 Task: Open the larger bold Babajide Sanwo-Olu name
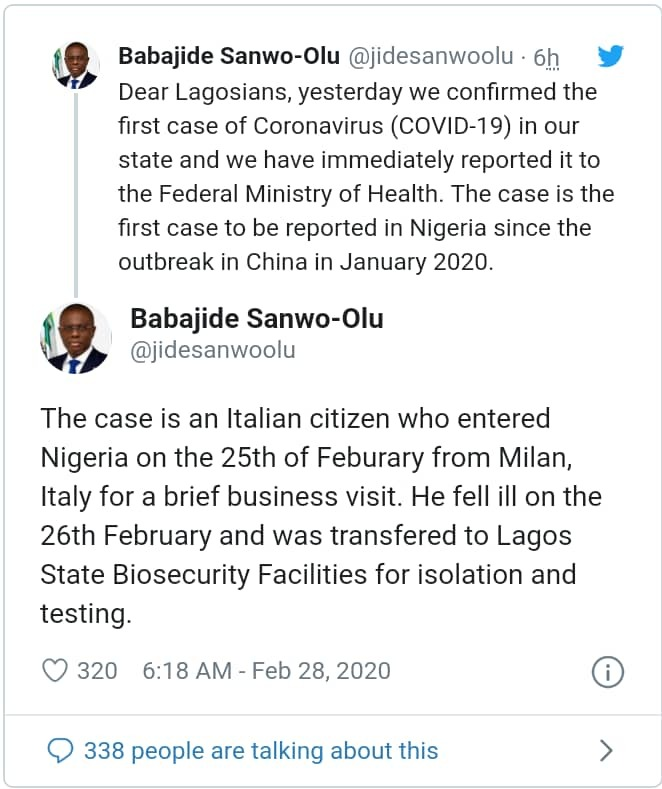click(x=257, y=319)
